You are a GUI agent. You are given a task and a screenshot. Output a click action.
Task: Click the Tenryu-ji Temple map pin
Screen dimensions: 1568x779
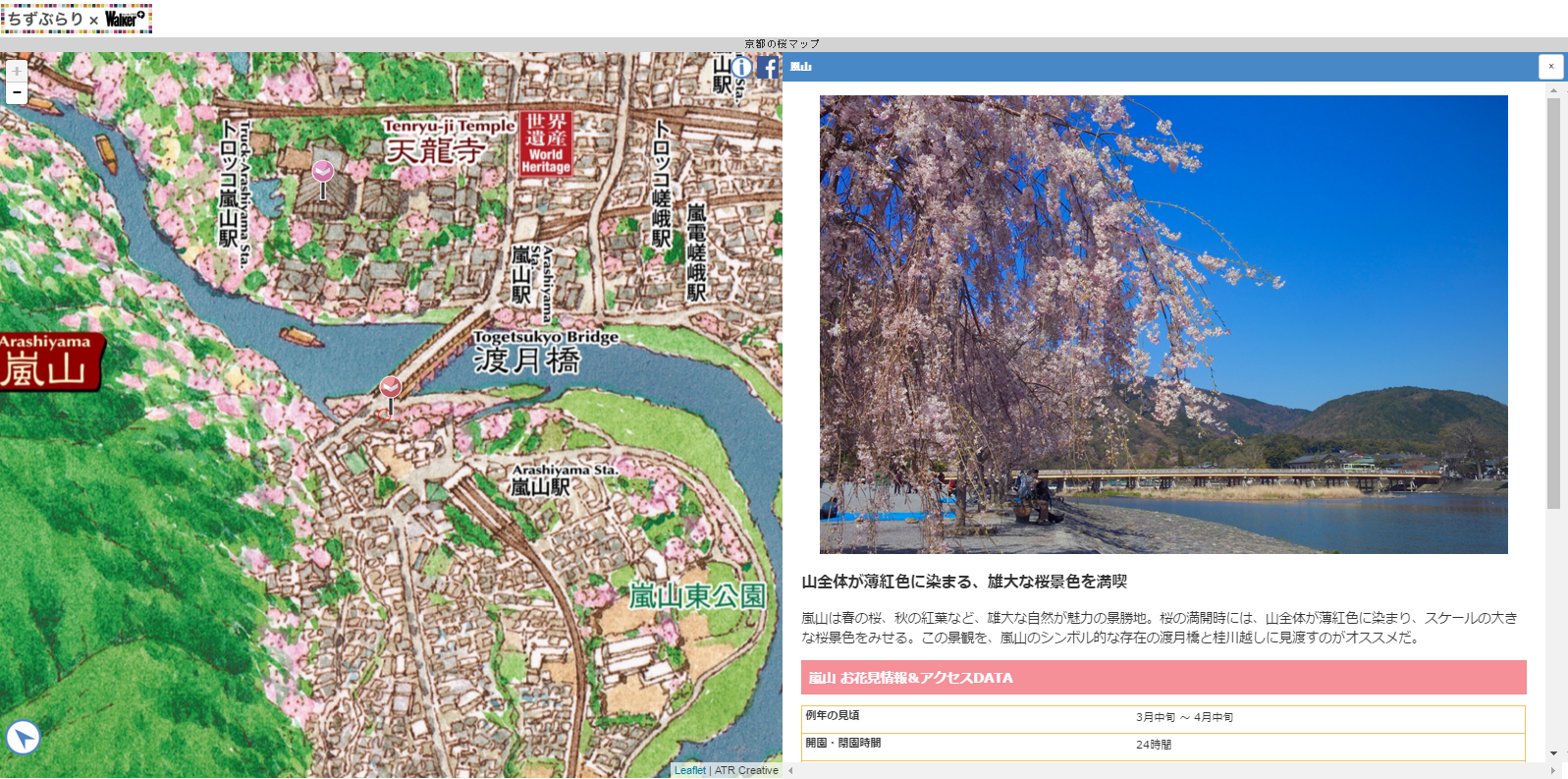click(x=322, y=173)
